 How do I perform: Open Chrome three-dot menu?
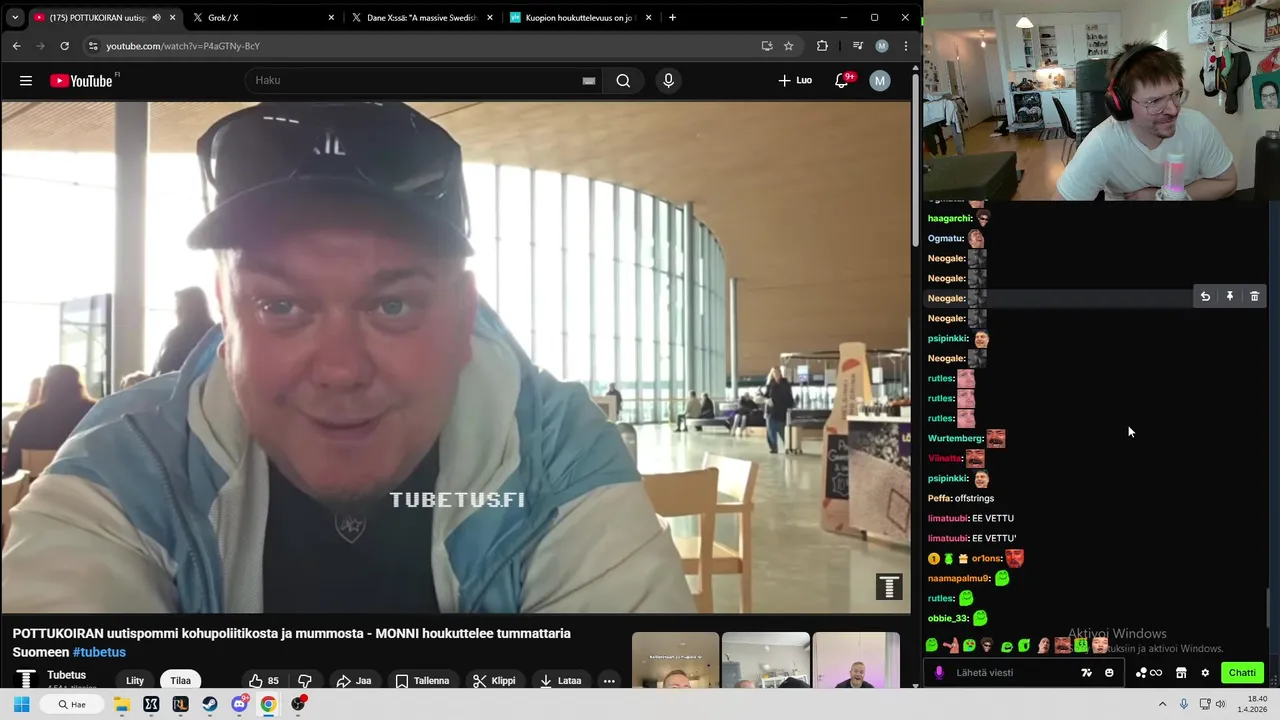[x=906, y=46]
